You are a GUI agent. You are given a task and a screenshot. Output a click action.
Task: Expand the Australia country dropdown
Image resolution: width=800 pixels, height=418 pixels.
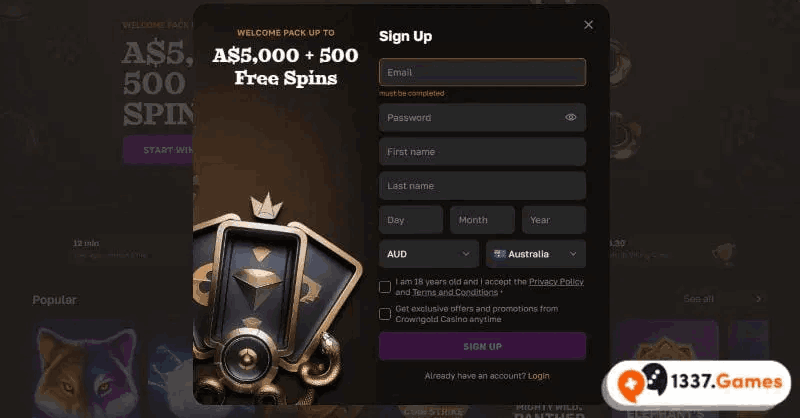point(536,254)
